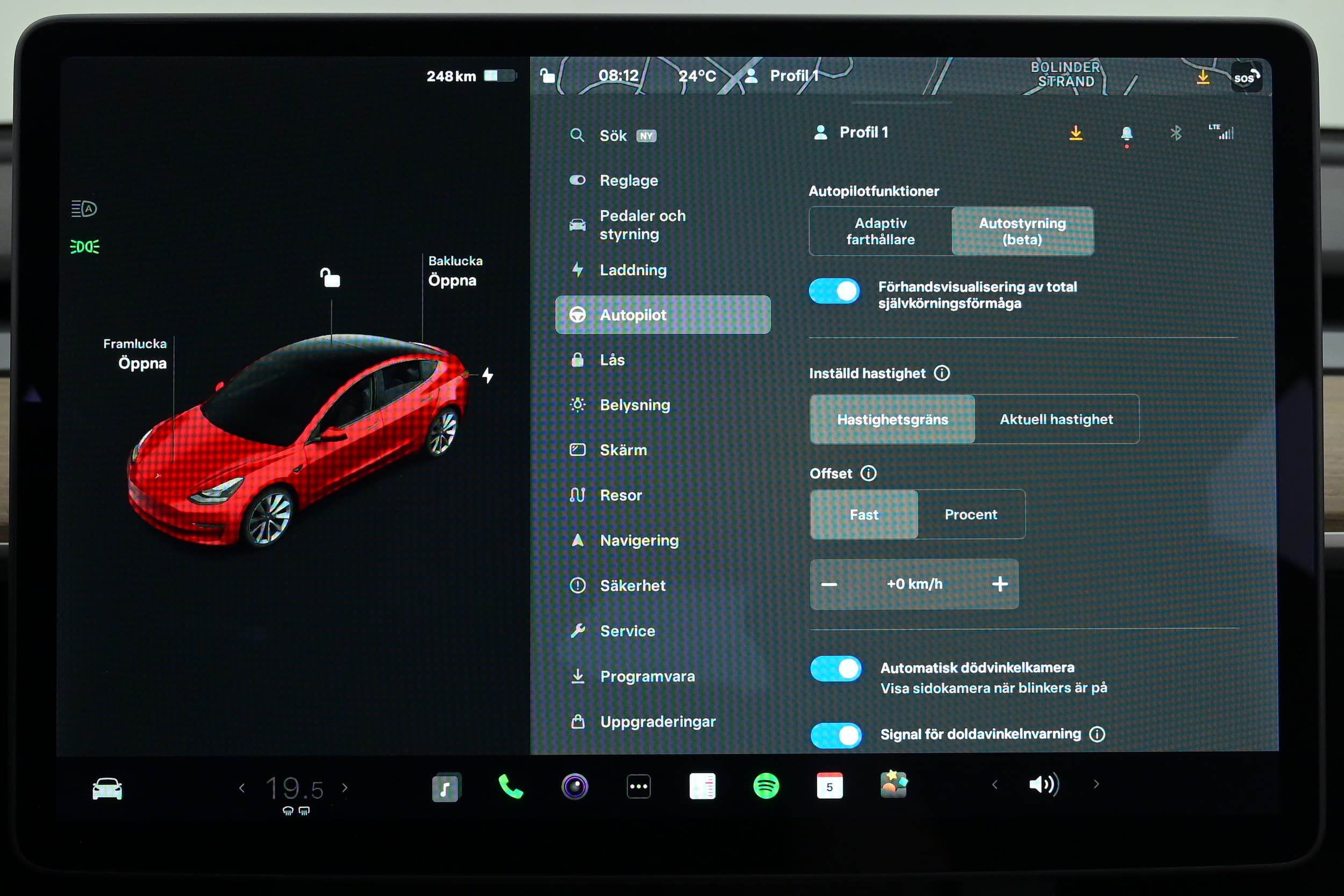Decrease speed offset with minus button
The image size is (1344, 896).
pos(828,584)
